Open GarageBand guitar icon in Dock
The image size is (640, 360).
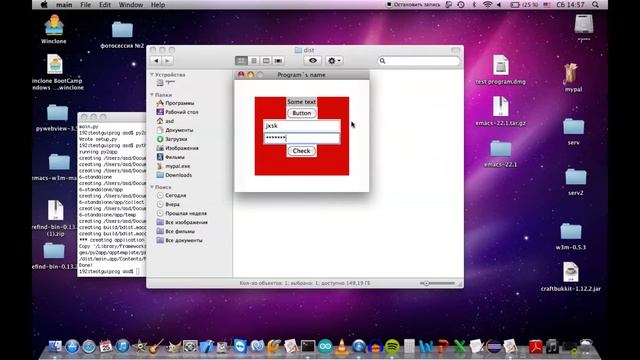(156, 347)
